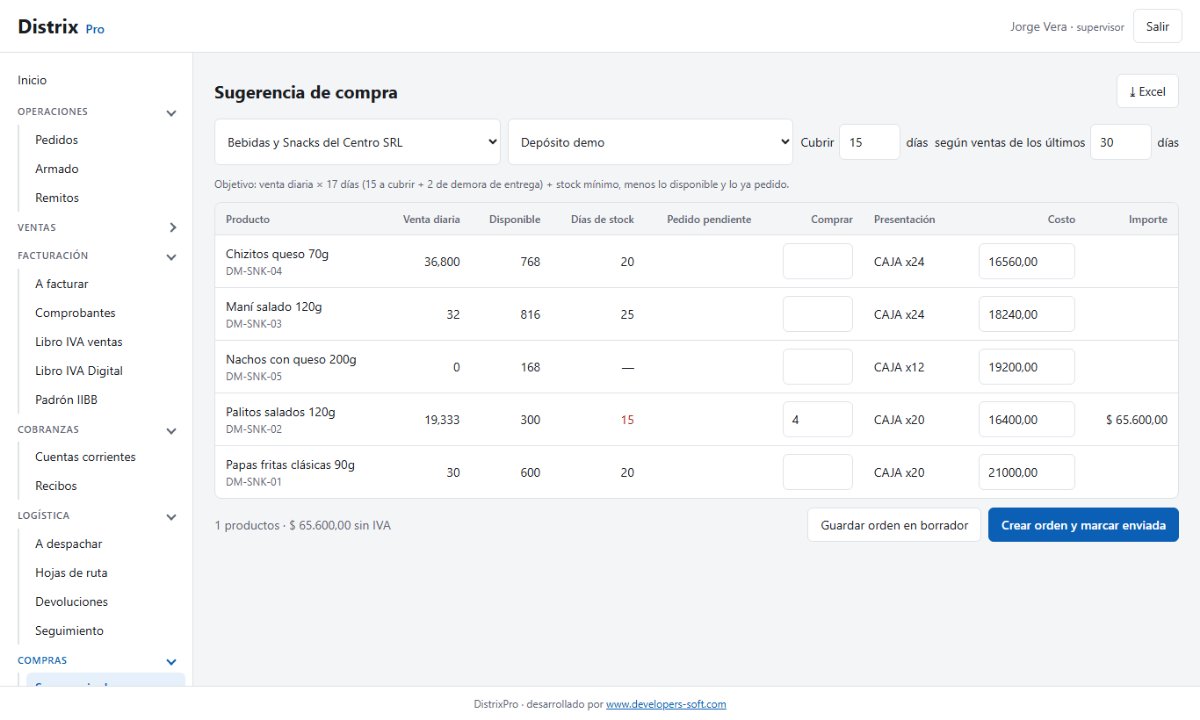
Task: Open A facturar in the sidebar
Action: [61, 284]
